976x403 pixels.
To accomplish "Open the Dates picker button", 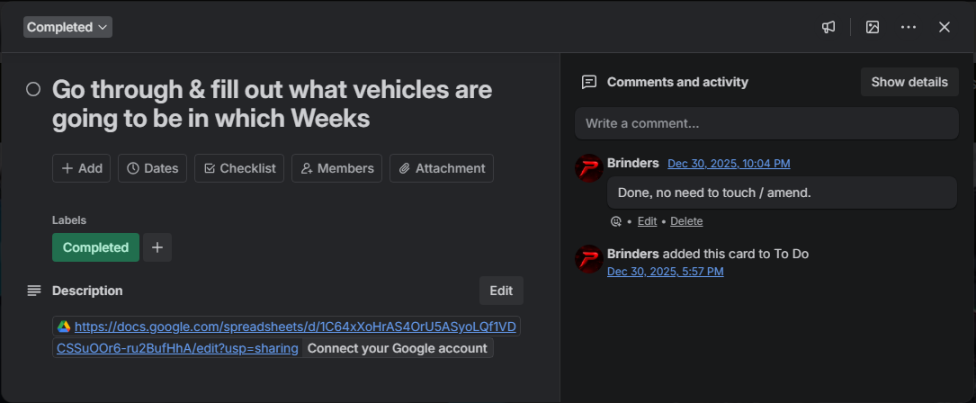I will [x=152, y=168].
